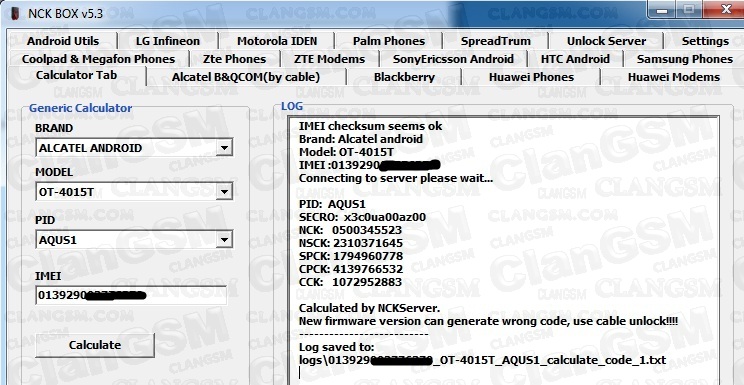Activate the Calculator Tab
744x385 pixels.
pyautogui.click(x=76, y=75)
